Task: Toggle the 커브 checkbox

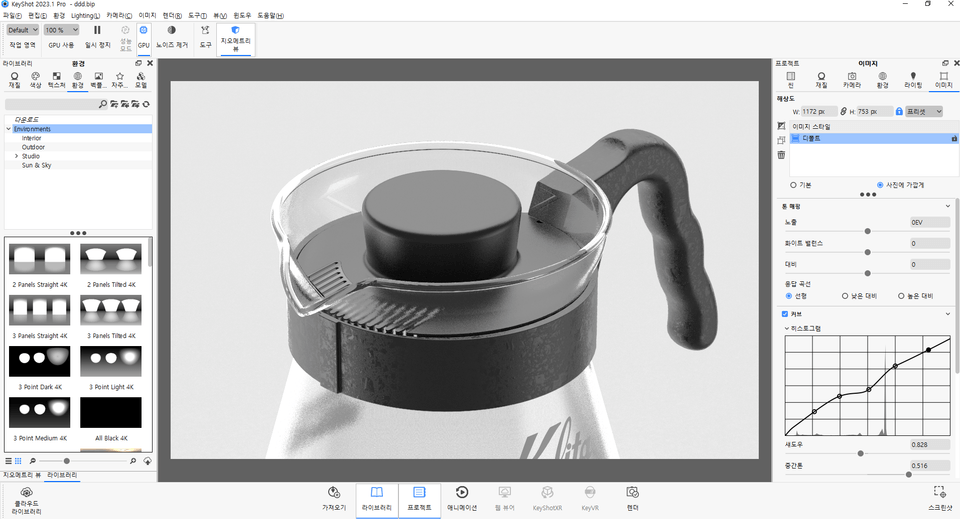Action: [784, 314]
